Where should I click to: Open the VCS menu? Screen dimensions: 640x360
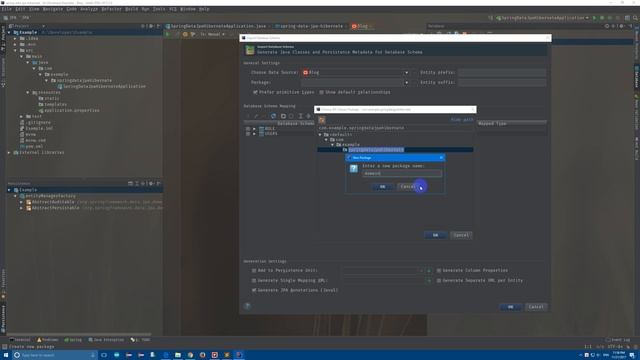(173, 9)
